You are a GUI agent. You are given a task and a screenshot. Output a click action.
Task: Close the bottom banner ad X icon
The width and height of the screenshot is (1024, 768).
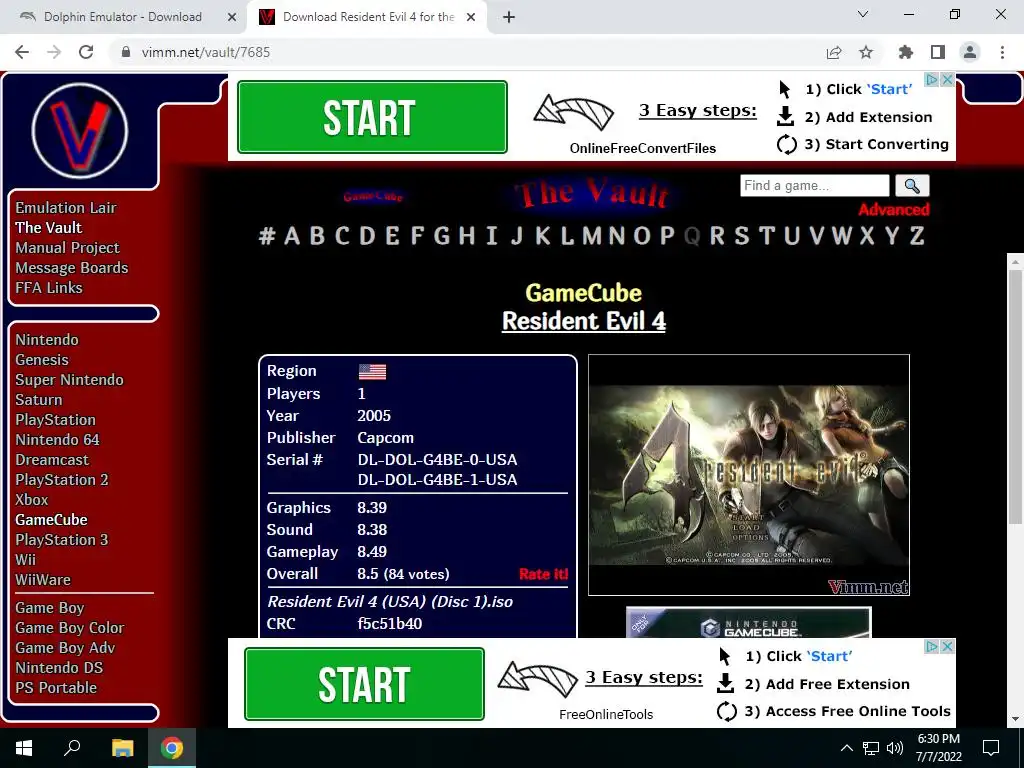pyautogui.click(x=947, y=647)
